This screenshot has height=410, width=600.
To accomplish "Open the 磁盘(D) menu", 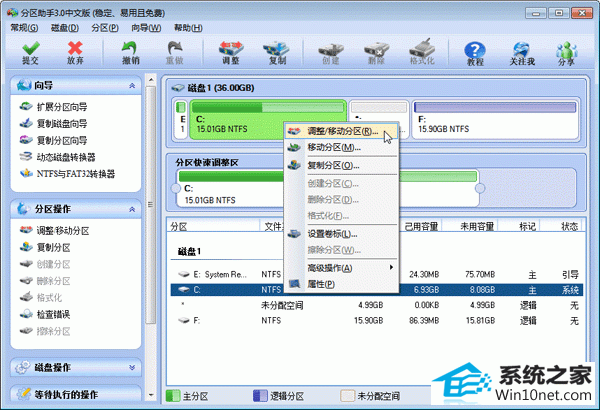I will click(x=65, y=28).
